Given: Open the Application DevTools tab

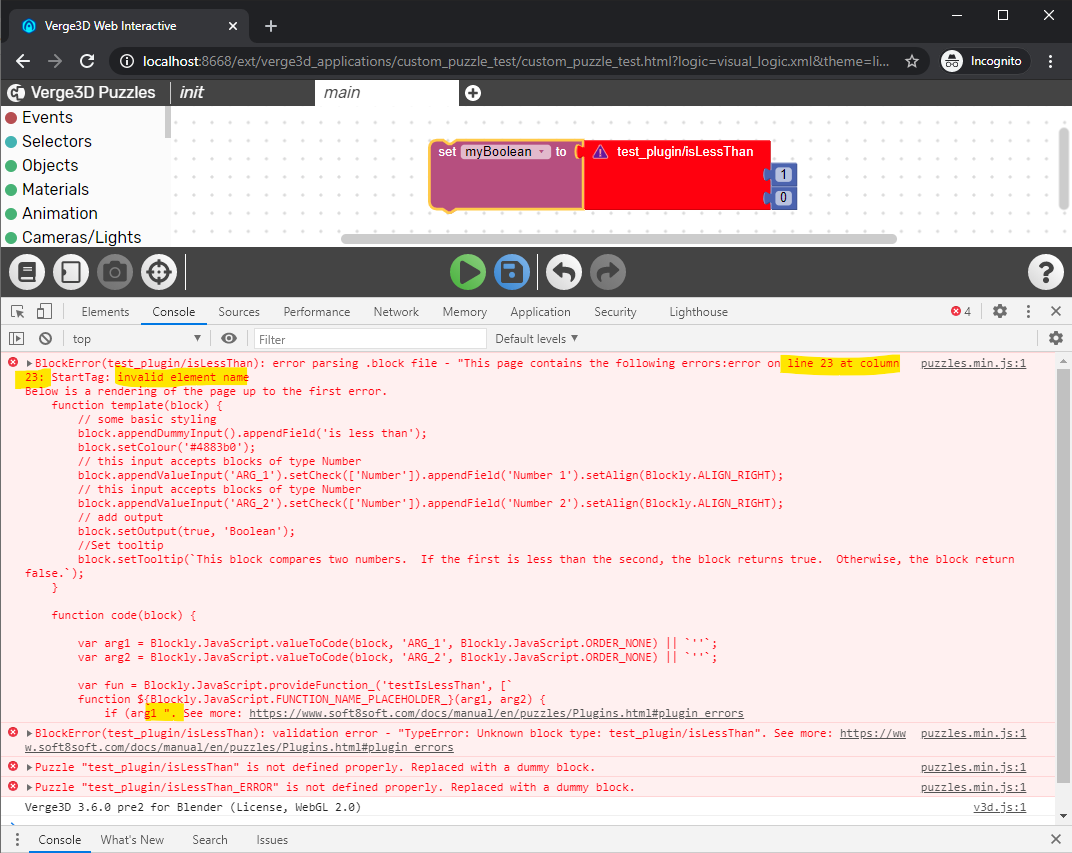Looking at the screenshot, I should 540,312.
